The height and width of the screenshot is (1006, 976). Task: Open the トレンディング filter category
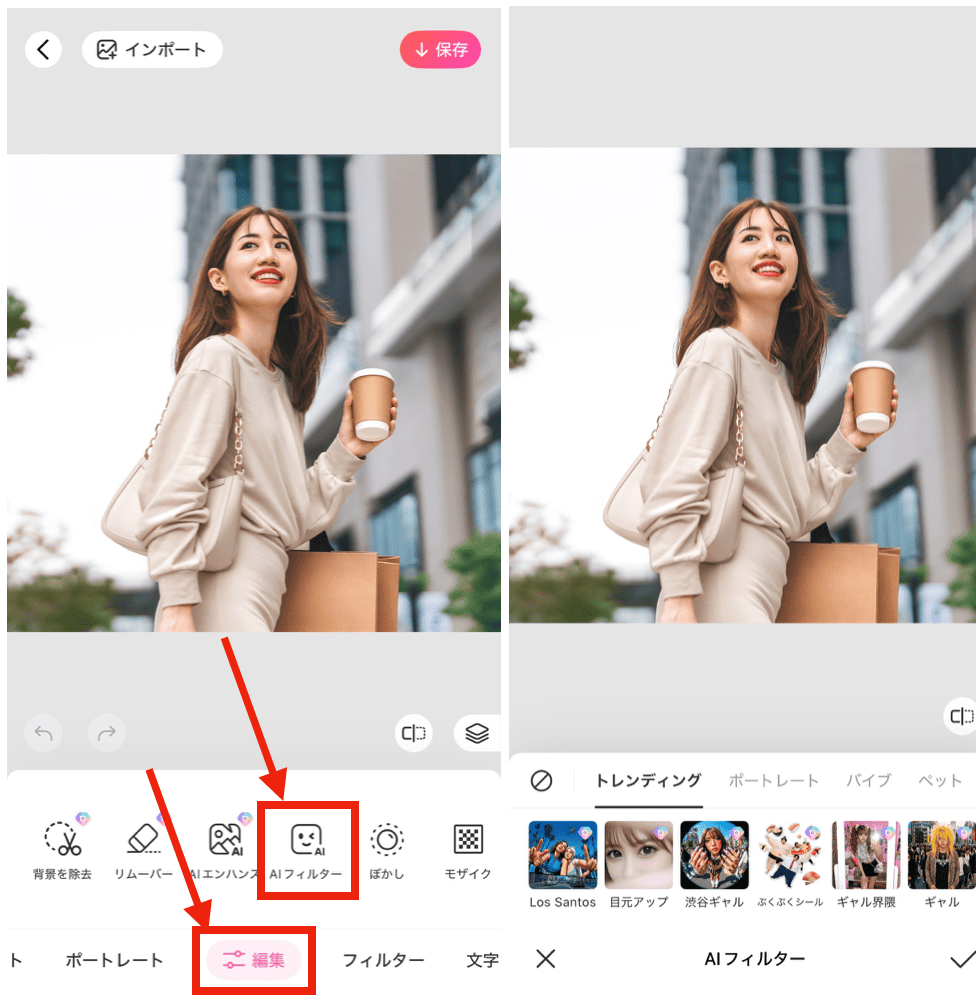[x=648, y=783]
